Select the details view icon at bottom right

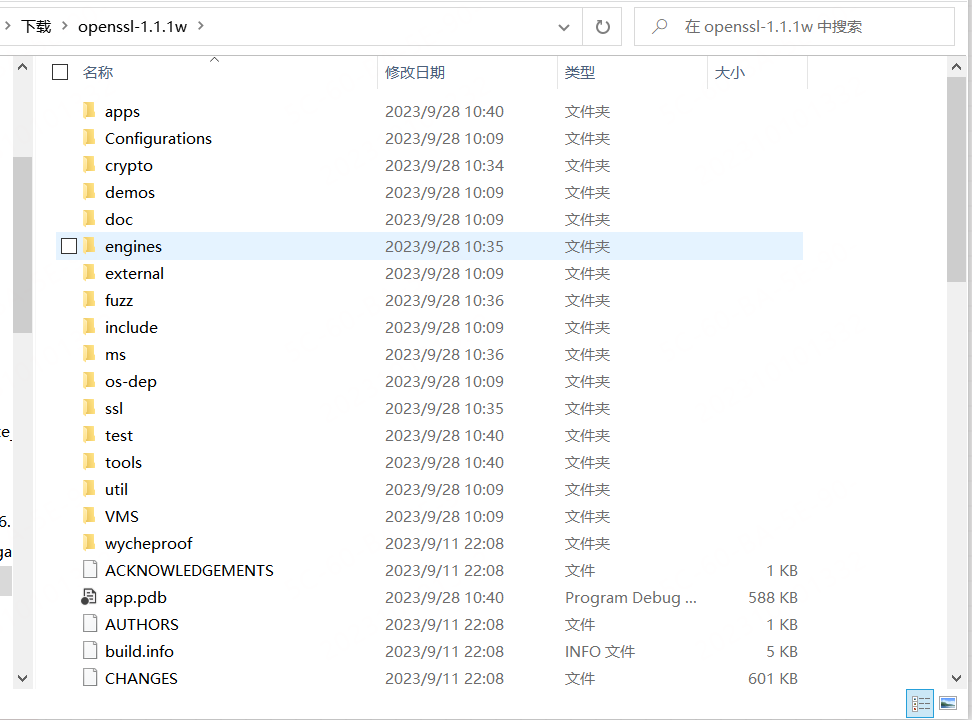coord(919,704)
